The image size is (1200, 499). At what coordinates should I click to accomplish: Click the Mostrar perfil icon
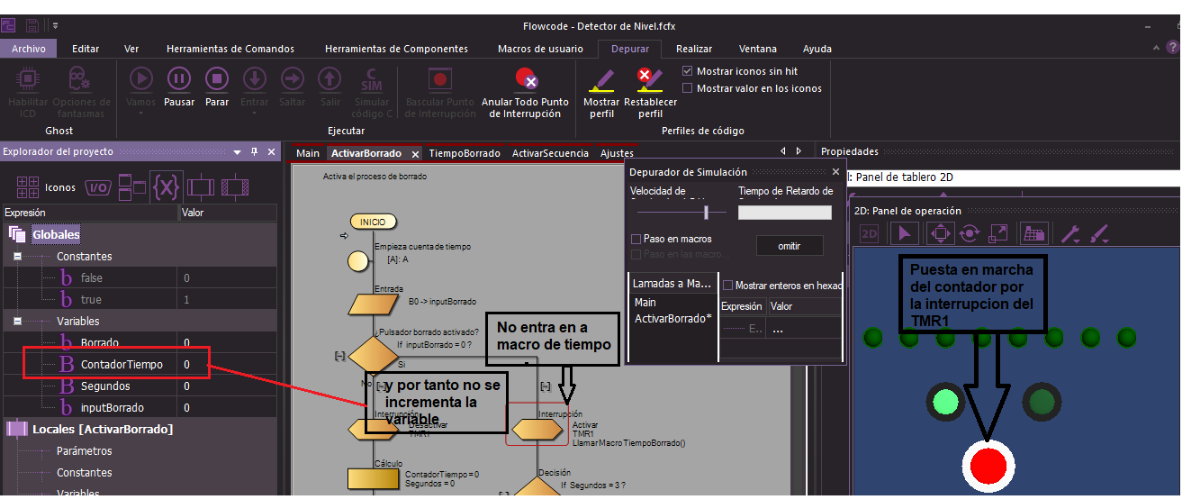(601, 79)
